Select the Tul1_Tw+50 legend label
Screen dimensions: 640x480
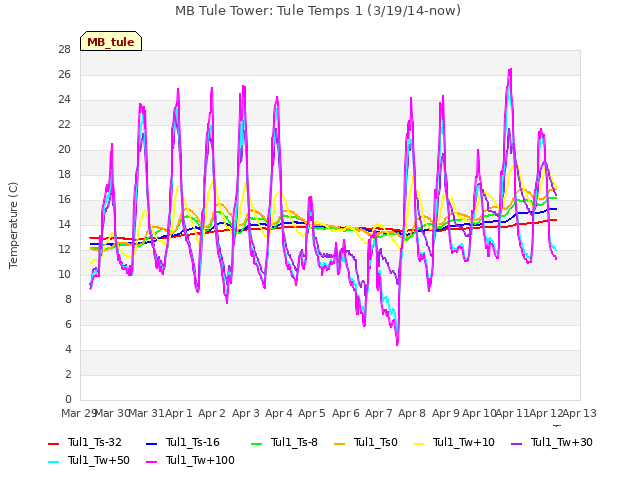(x=99, y=460)
